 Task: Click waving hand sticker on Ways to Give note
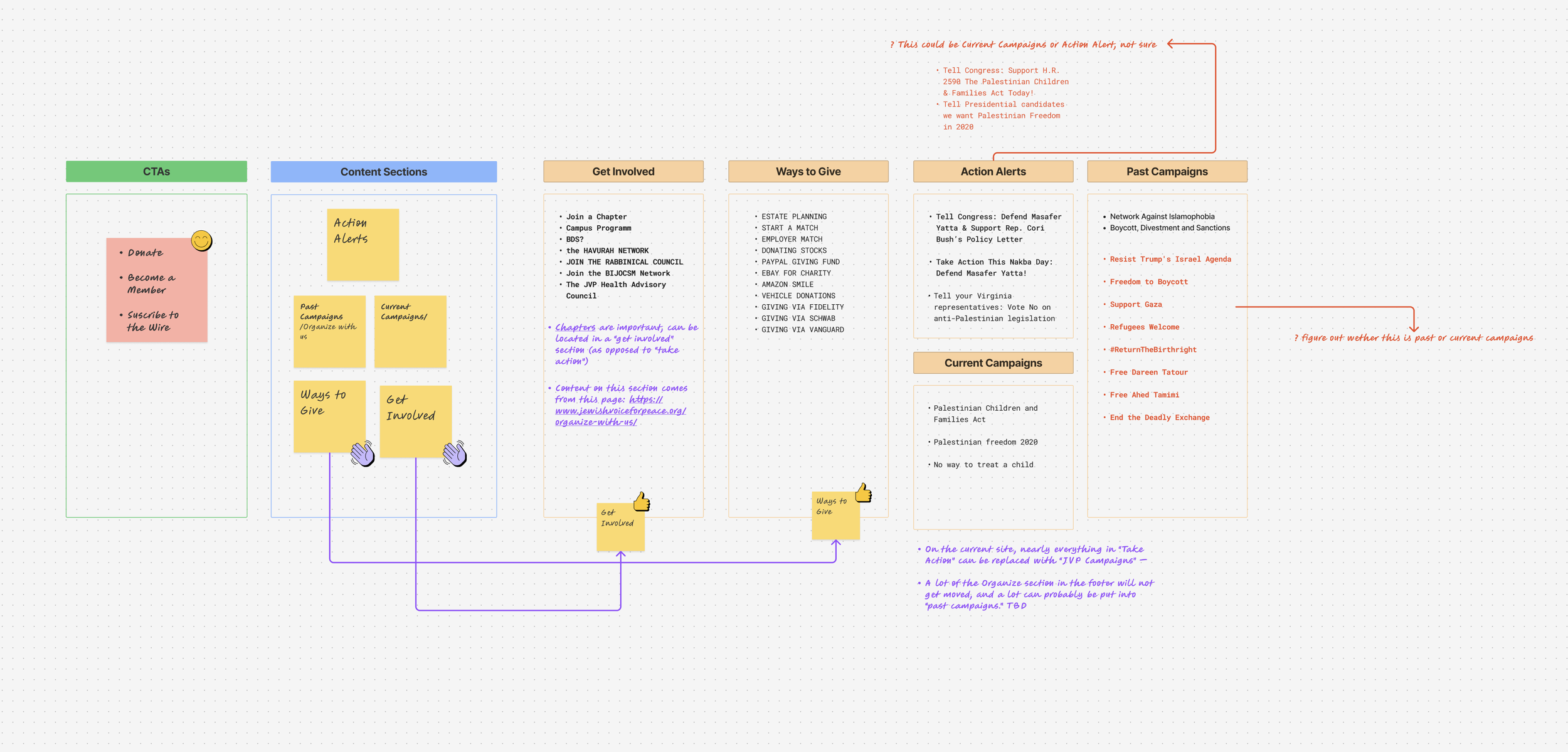363,453
